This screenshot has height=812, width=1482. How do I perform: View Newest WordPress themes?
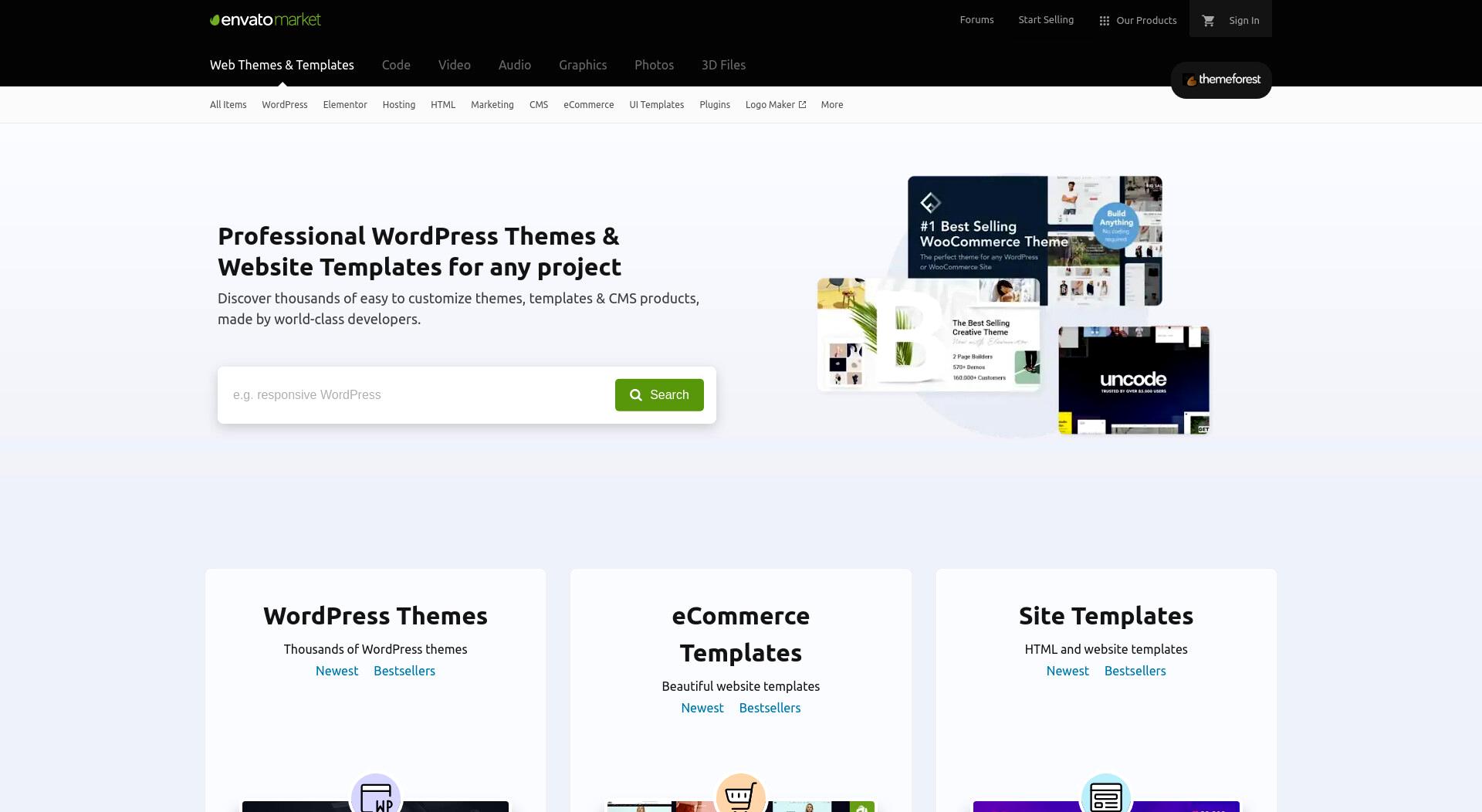click(x=337, y=671)
